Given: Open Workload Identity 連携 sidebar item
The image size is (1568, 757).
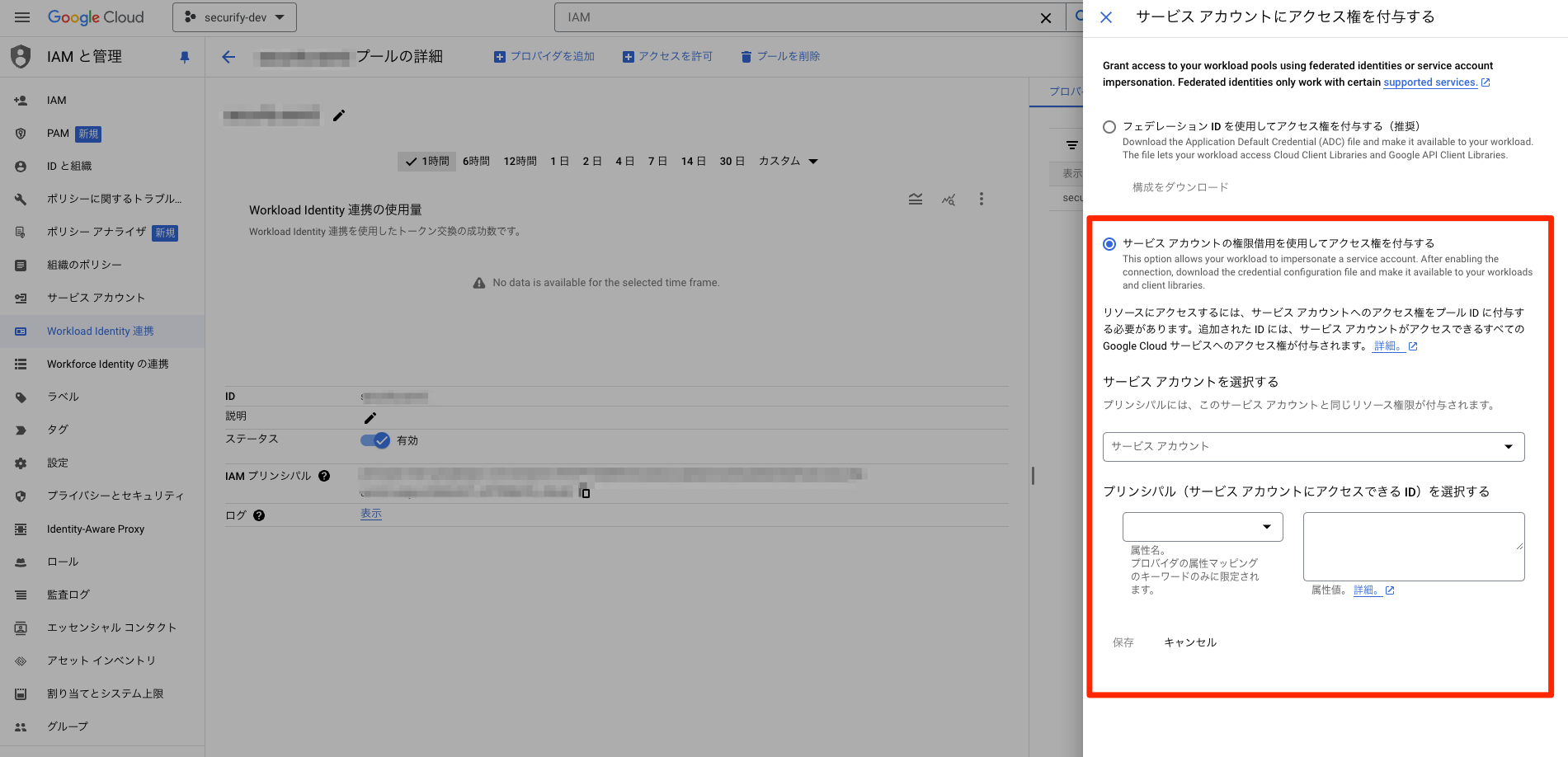Looking at the screenshot, I should (102, 331).
